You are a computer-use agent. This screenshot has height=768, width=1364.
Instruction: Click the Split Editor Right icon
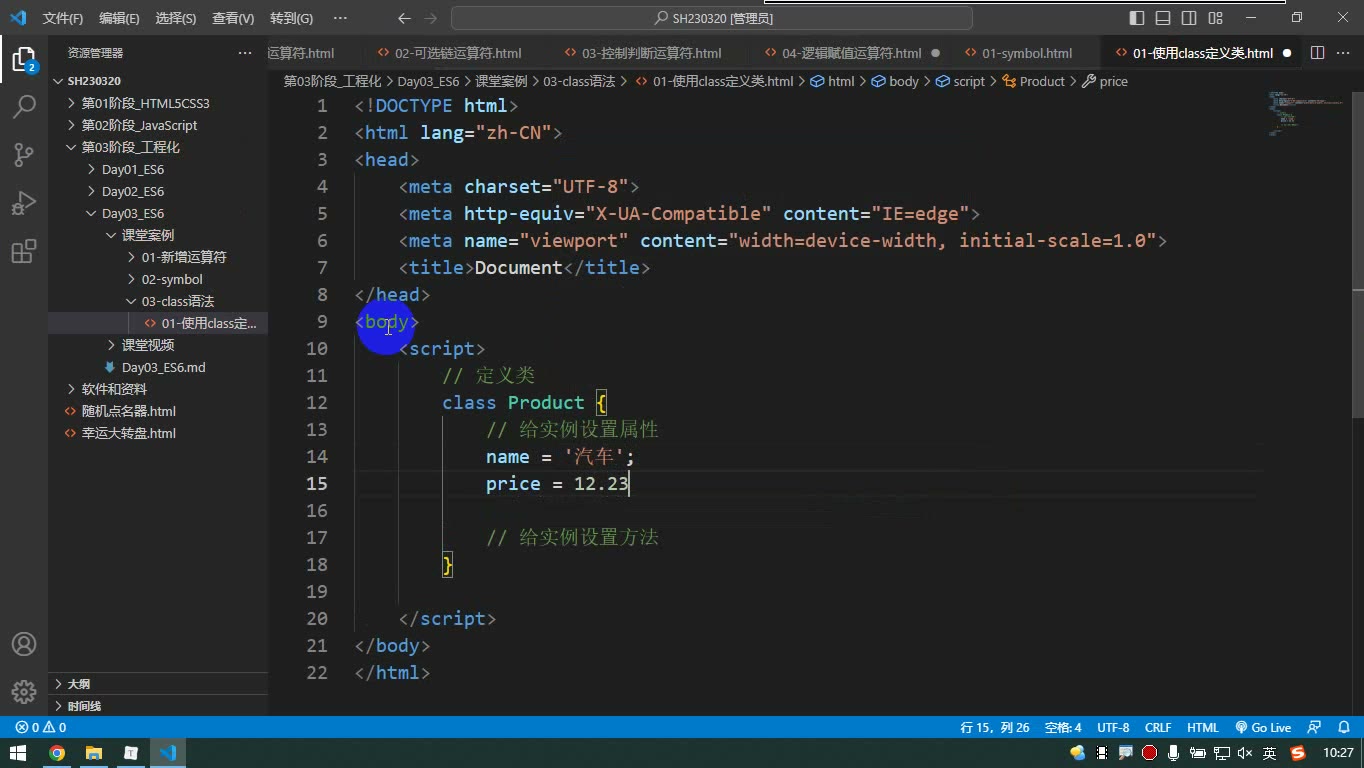tap(1317, 53)
